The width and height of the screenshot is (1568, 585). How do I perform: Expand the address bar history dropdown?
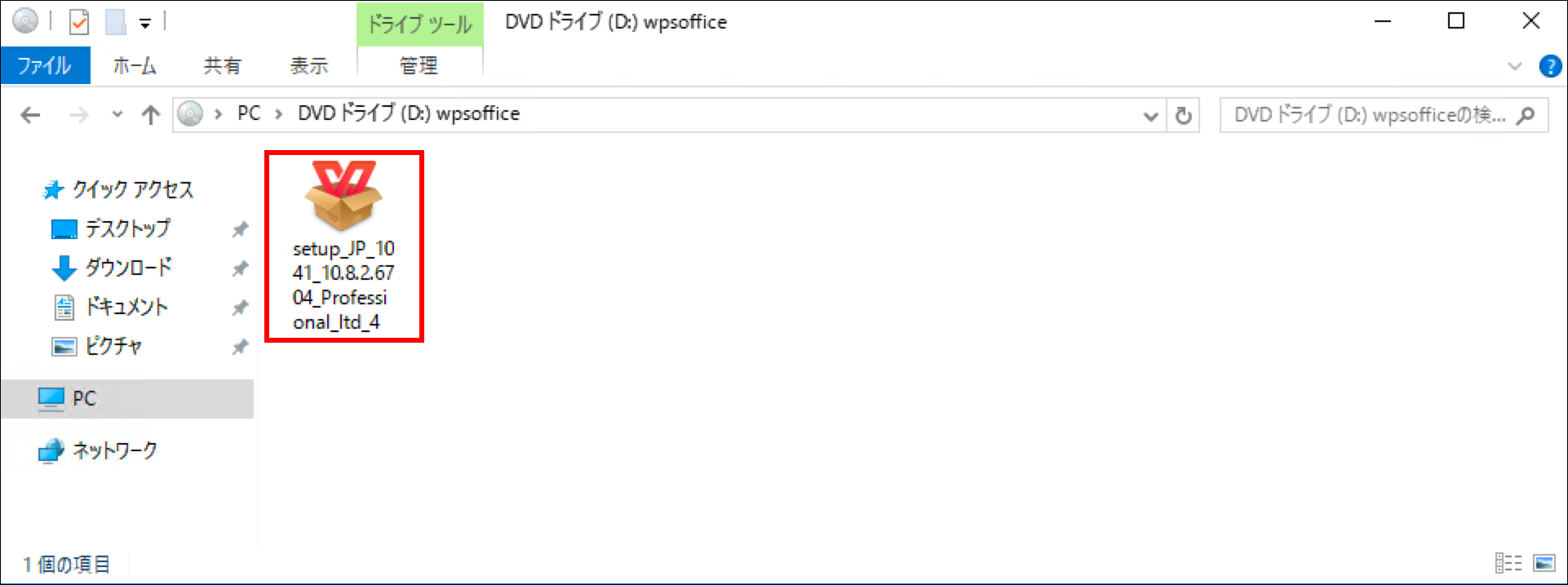coord(1151,116)
